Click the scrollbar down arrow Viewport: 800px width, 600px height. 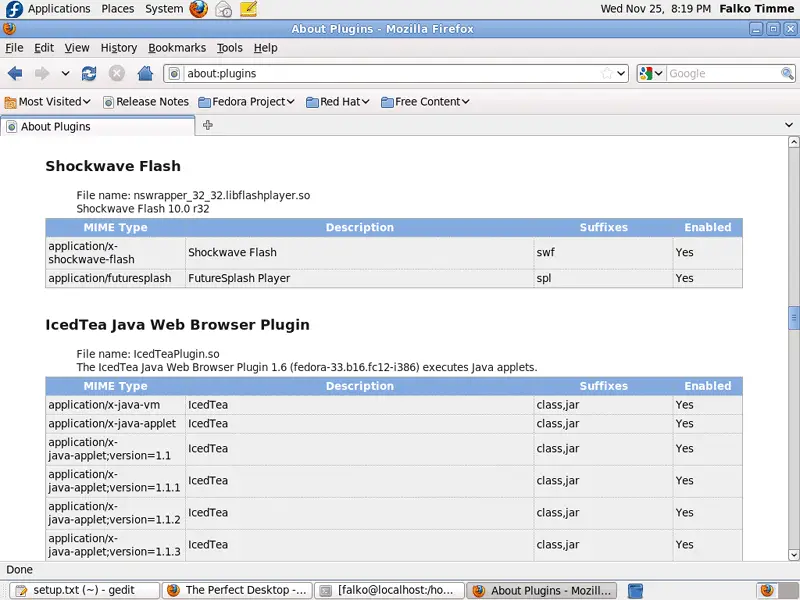click(793, 555)
